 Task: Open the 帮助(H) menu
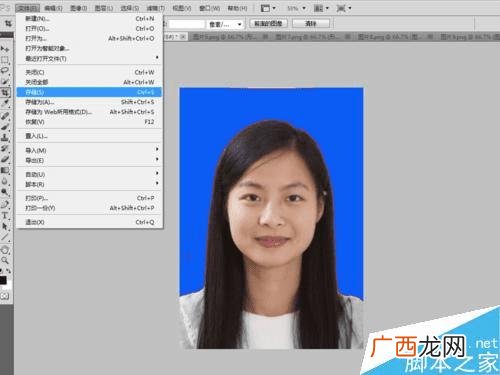point(237,8)
